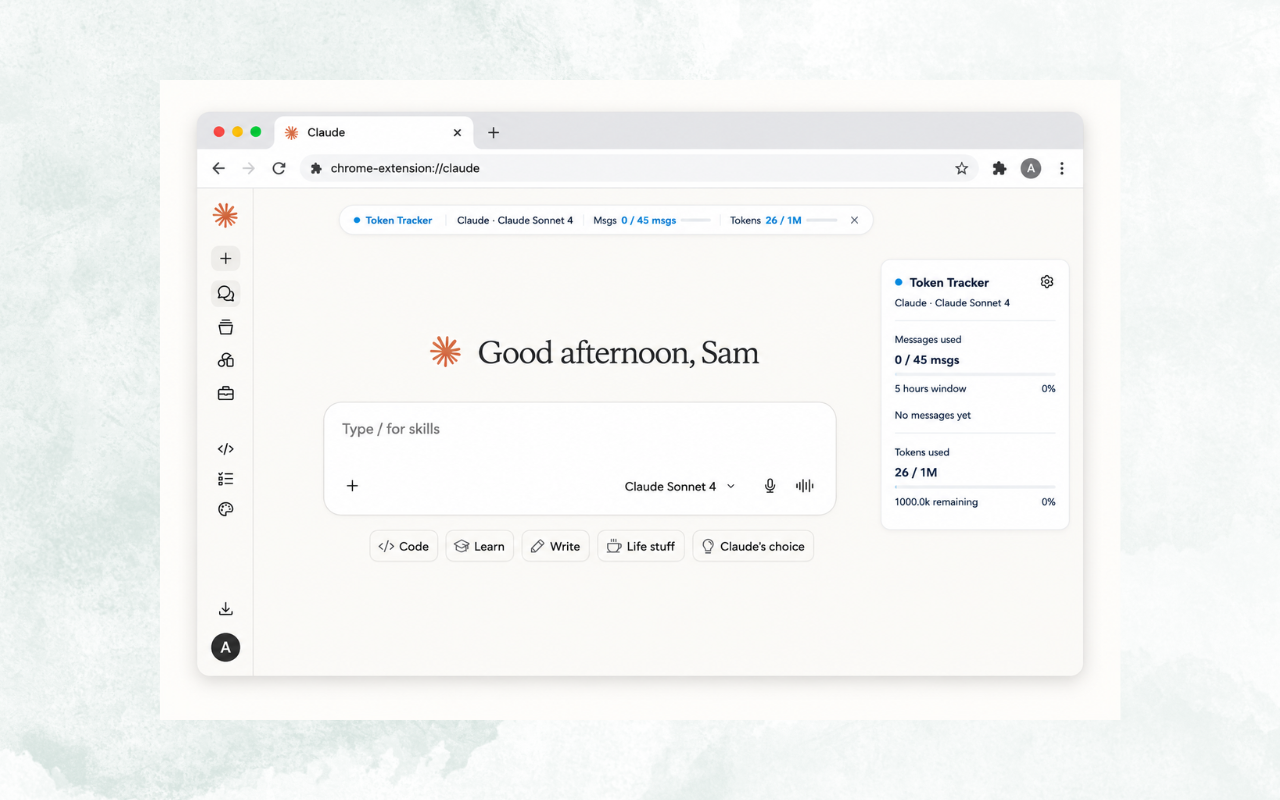This screenshot has width=1280, height=800.
Task: Click "0 / 45 msgs" in the side panel
Action: point(927,360)
